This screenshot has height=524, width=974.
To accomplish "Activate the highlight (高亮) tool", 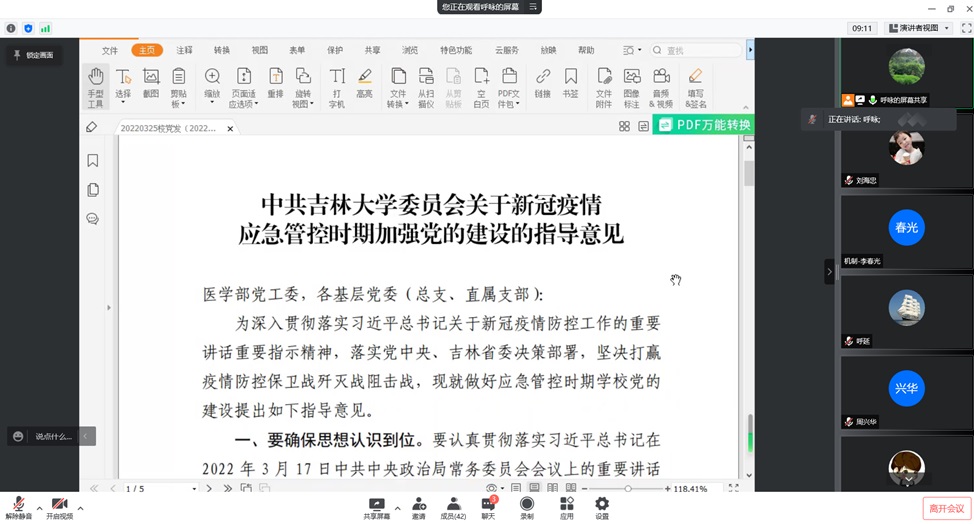I will 365,86.
